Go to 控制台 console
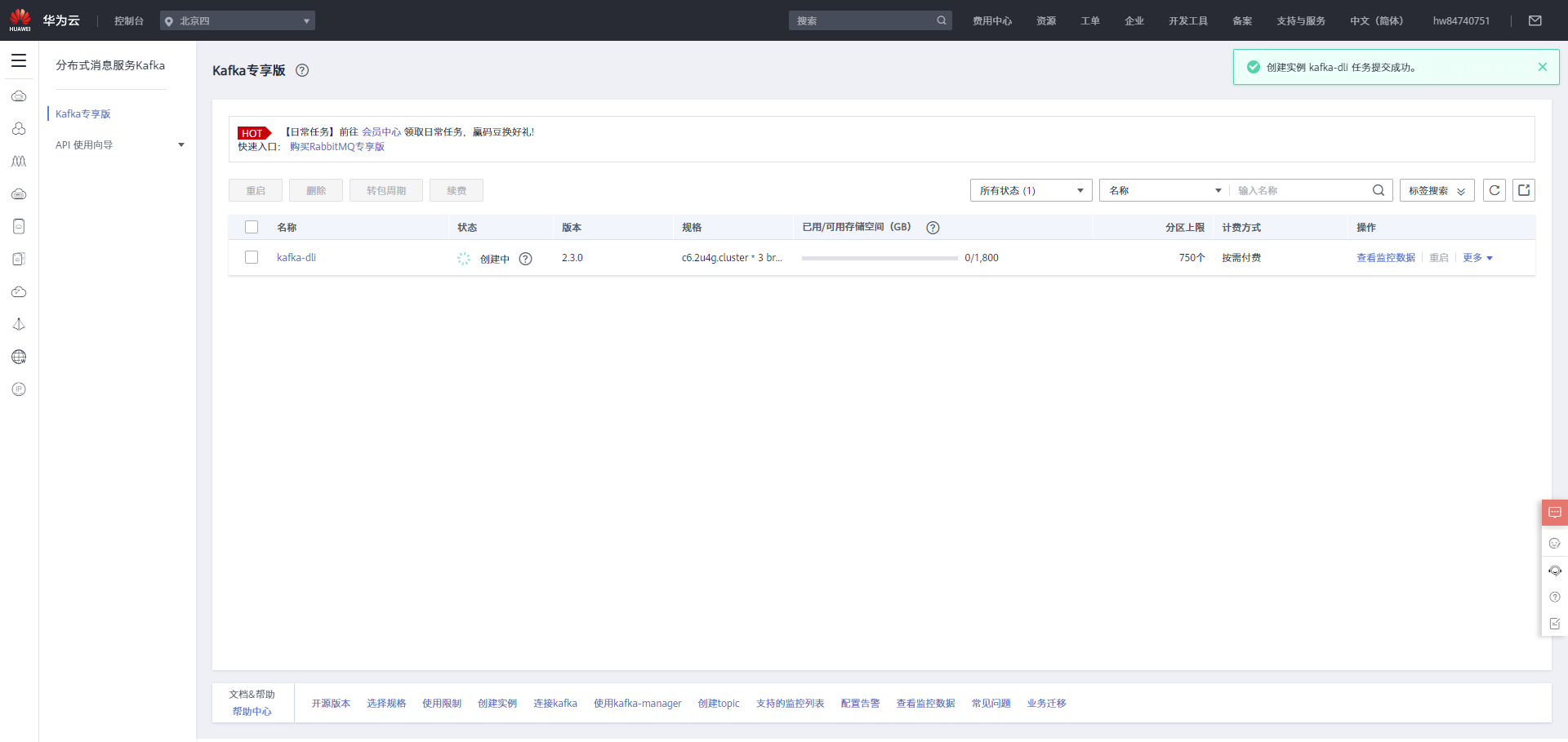The width and height of the screenshot is (1568, 742). click(x=129, y=20)
